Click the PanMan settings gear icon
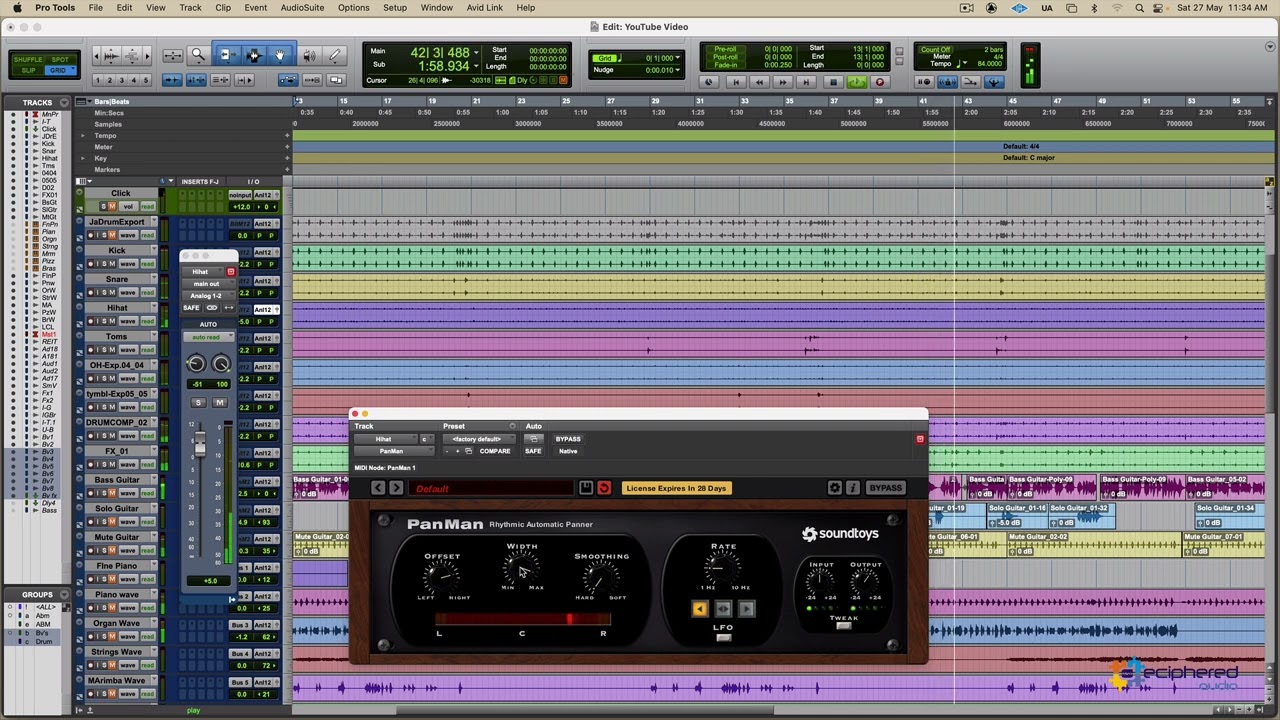Image resolution: width=1280 pixels, height=720 pixels. 835,488
